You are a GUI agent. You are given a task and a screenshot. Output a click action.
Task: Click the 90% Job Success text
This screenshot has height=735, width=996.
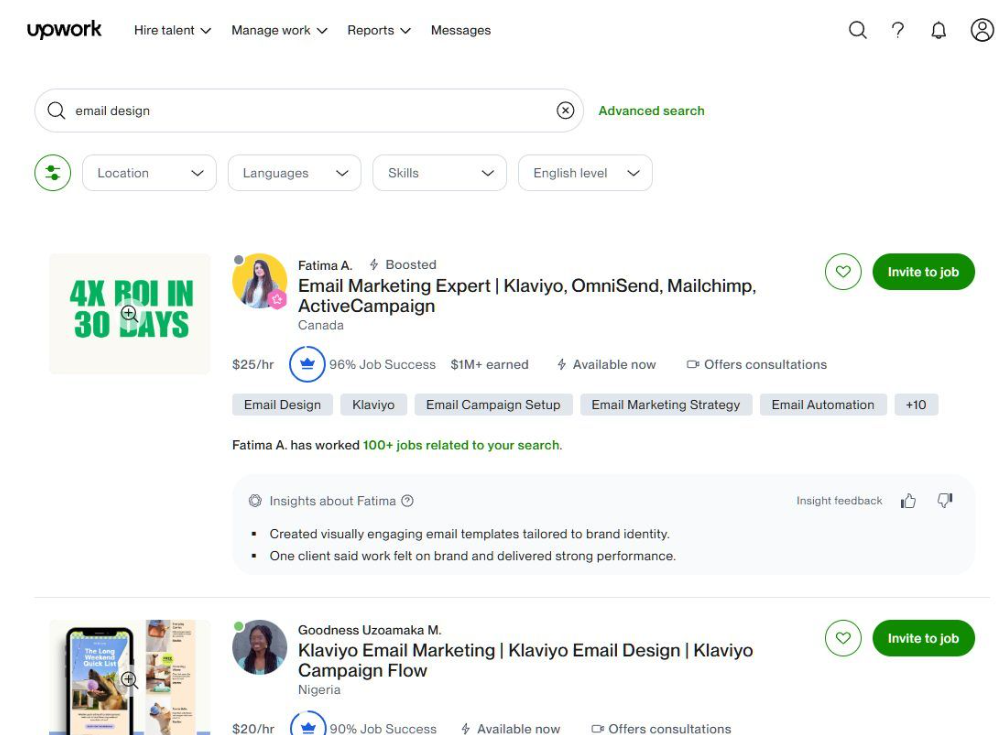click(382, 728)
